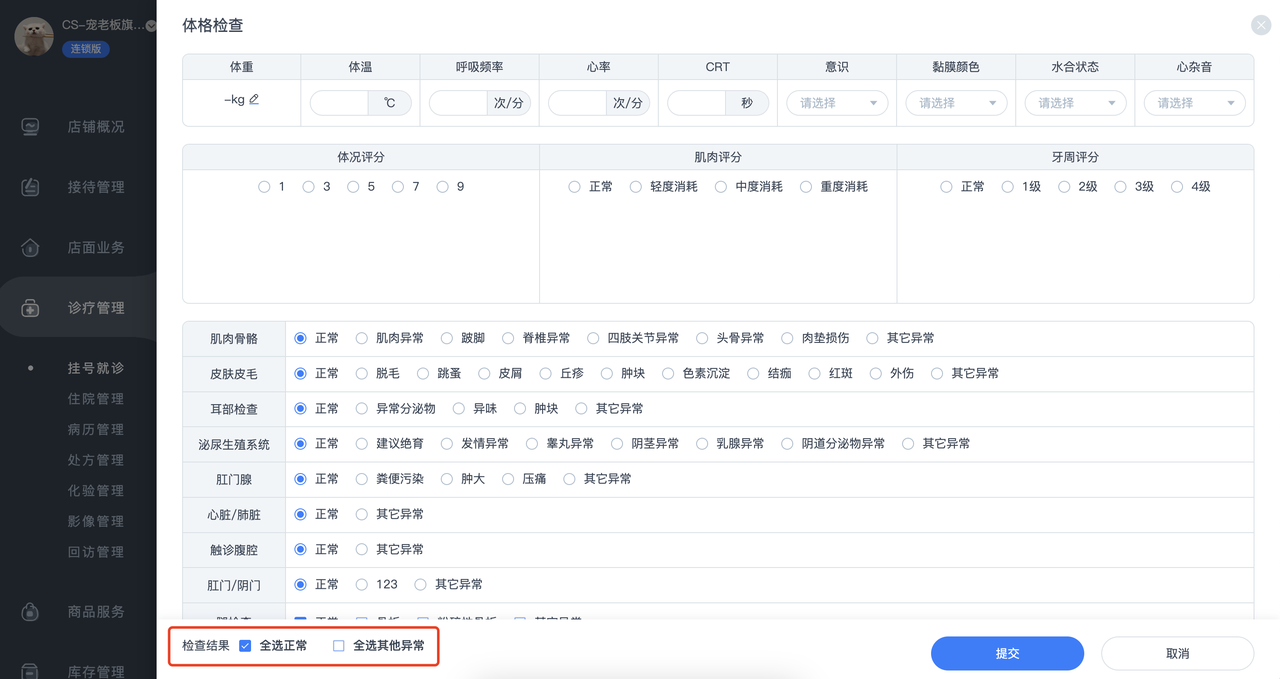Click the 体温 input field
Image resolution: width=1280 pixels, height=679 pixels.
[x=340, y=103]
